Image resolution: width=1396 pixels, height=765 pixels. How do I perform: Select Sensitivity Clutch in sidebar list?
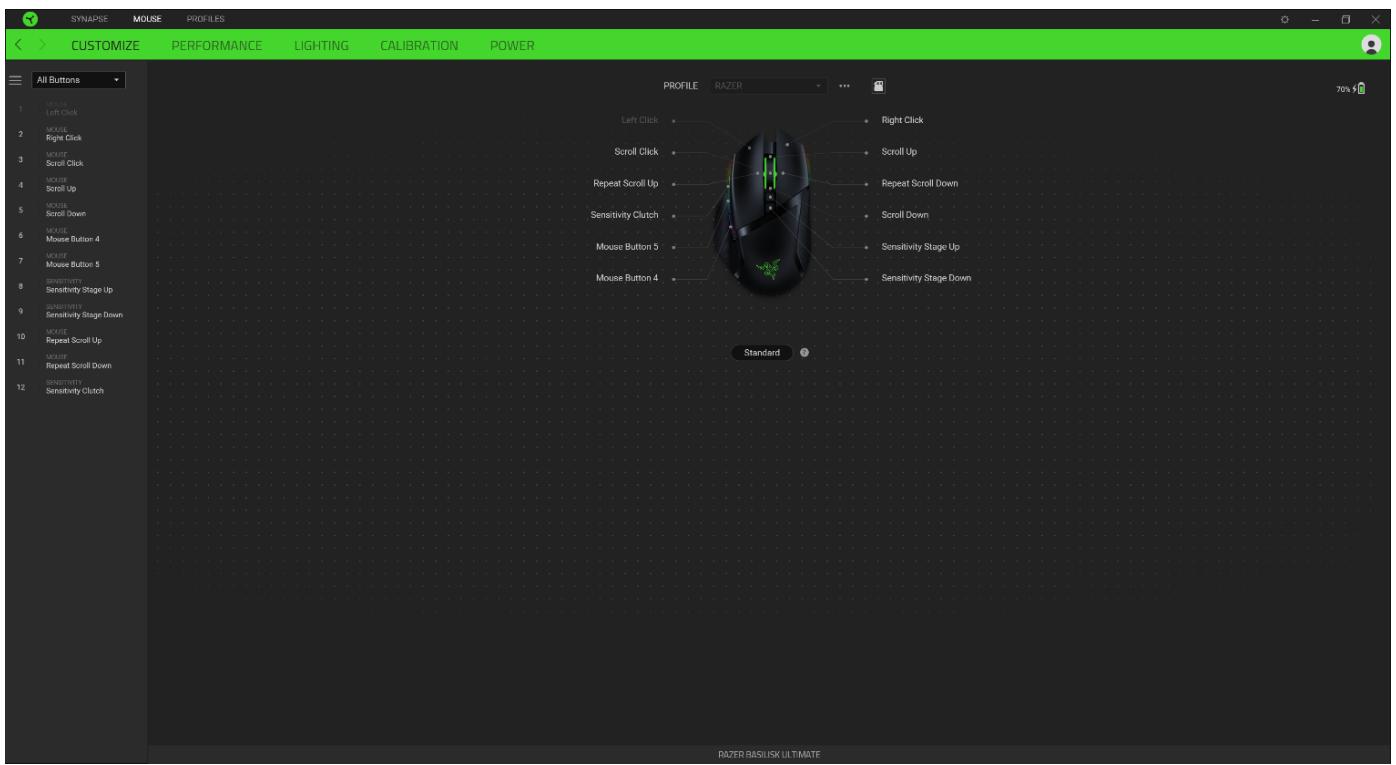tap(75, 389)
